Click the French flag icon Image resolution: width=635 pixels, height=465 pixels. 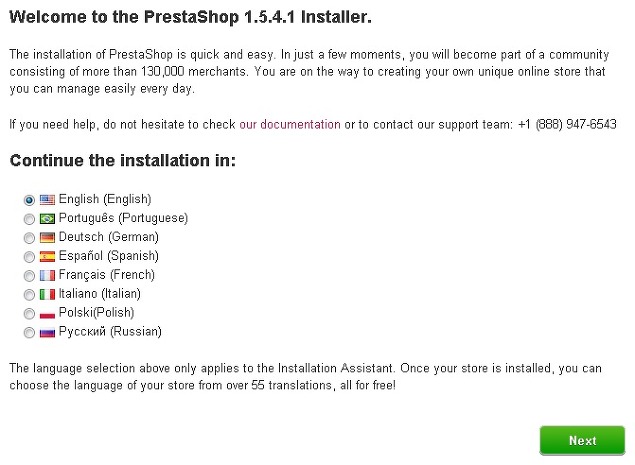[x=47, y=276]
